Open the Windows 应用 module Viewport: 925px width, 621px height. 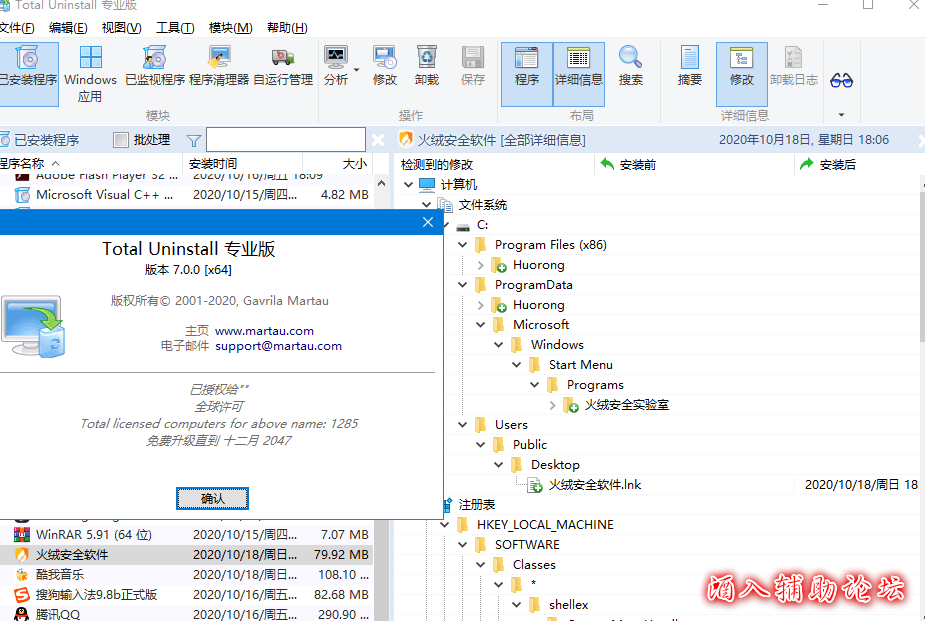click(x=90, y=74)
